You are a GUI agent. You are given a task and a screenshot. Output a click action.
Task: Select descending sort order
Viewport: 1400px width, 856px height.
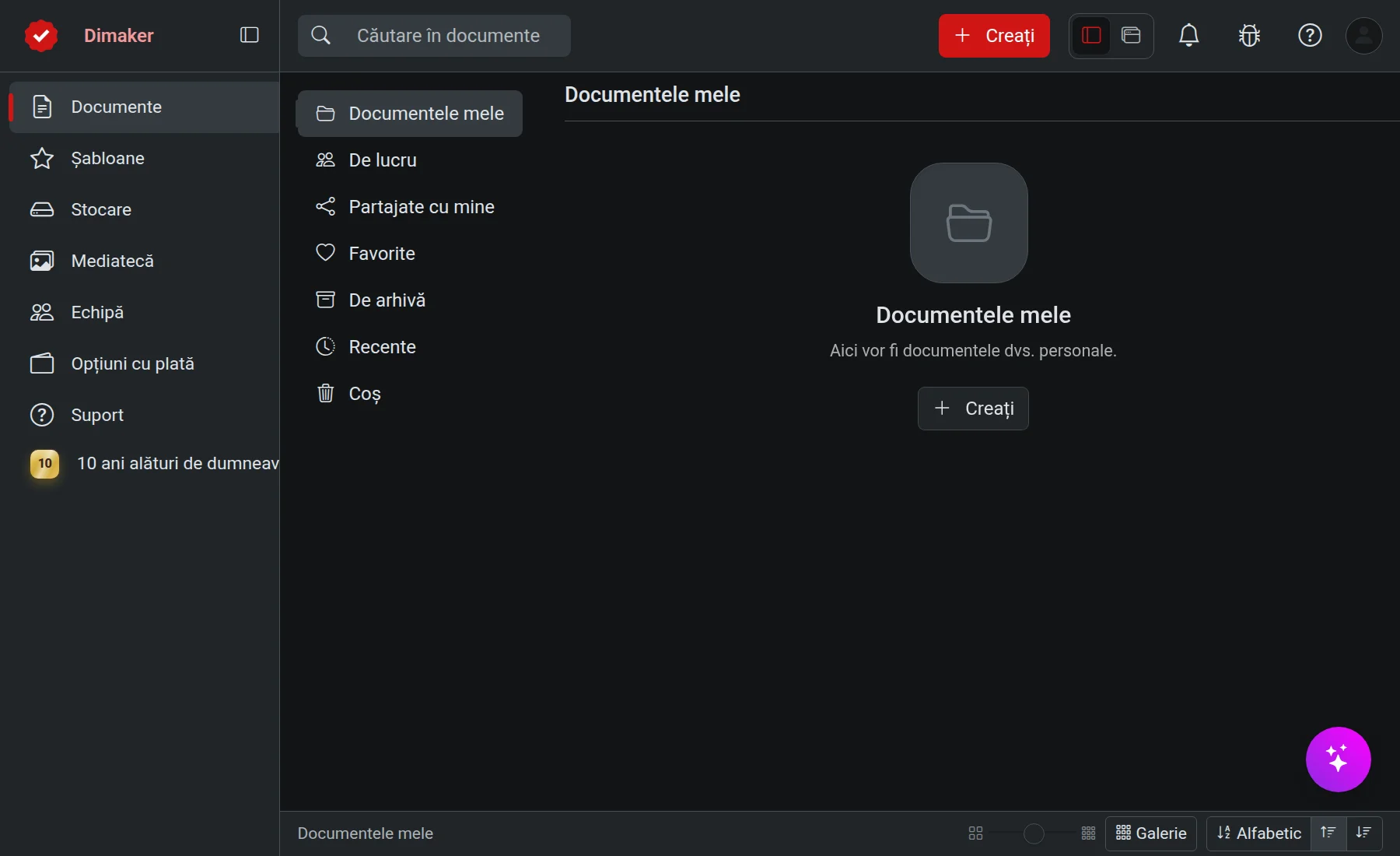[1363, 833]
